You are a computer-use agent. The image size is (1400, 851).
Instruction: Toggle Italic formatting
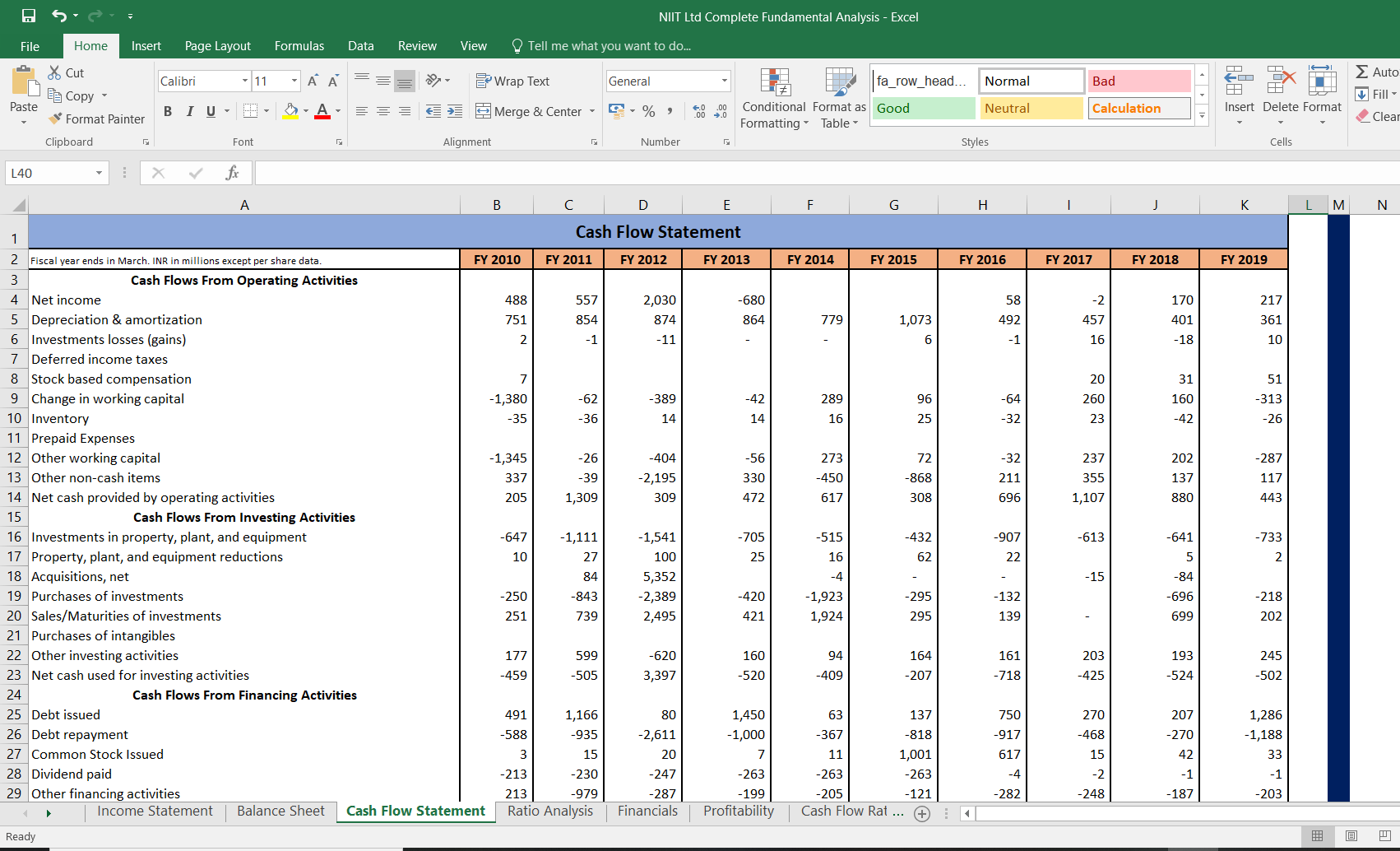[x=189, y=111]
